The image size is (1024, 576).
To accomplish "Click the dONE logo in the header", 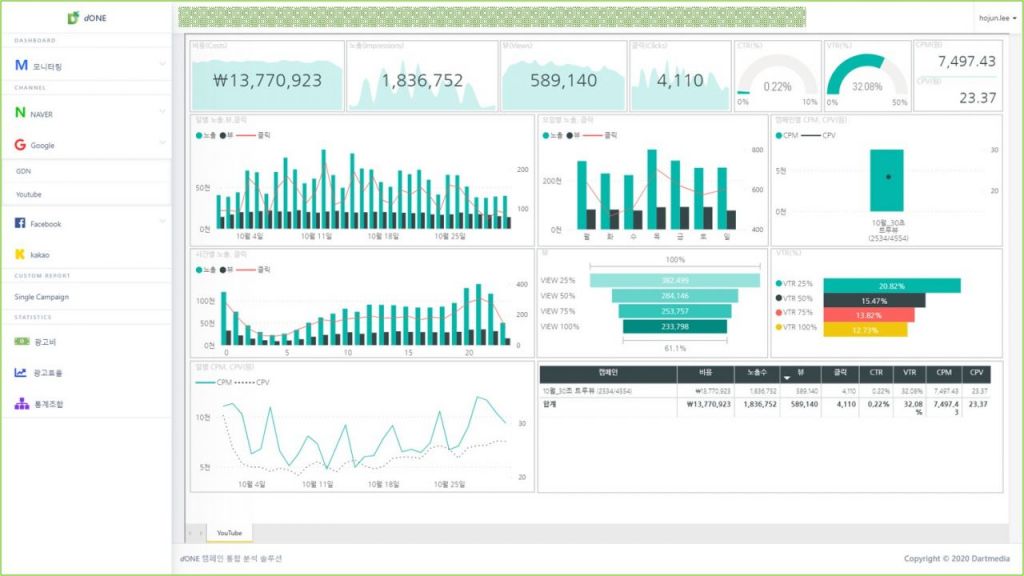I will (85, 18).
